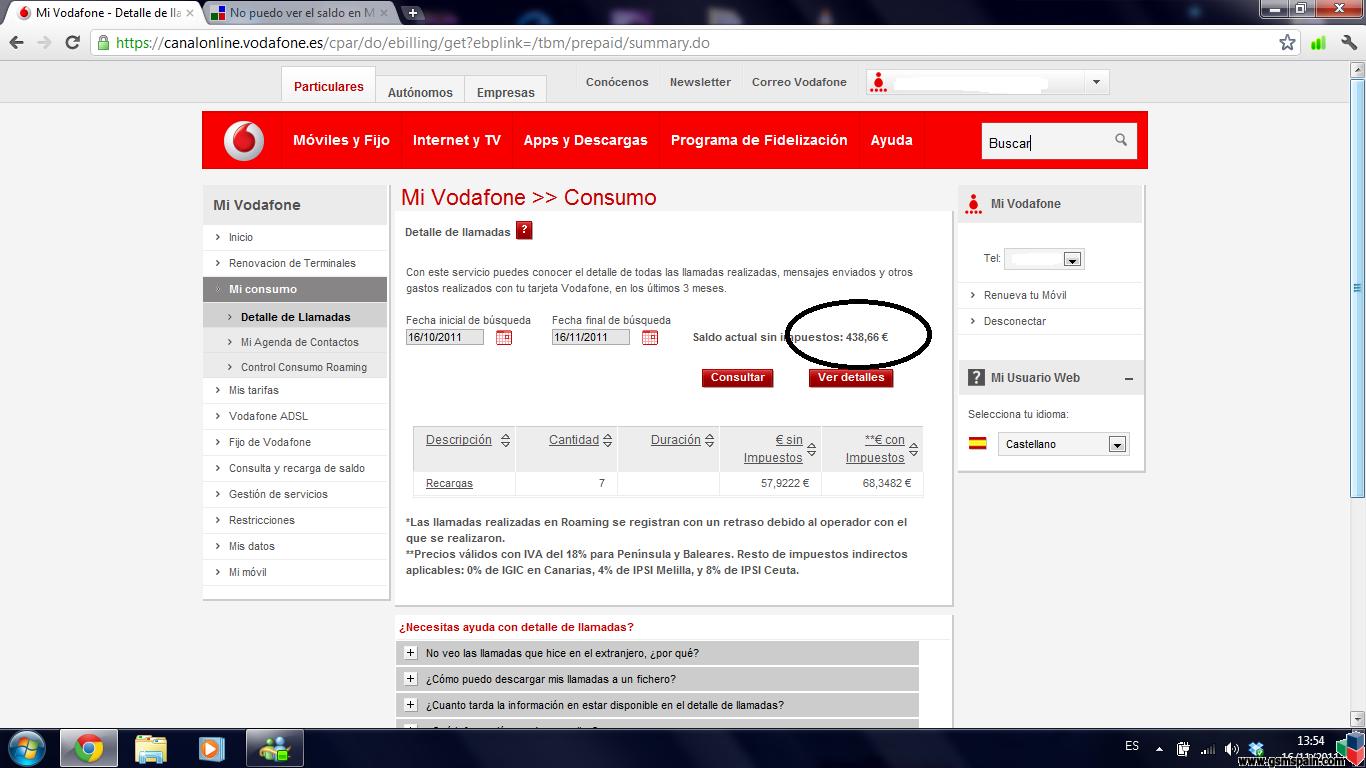Screen dimensions: 1366x768
Task: Open the Recargas row link
Action: (x=449, y=483)
